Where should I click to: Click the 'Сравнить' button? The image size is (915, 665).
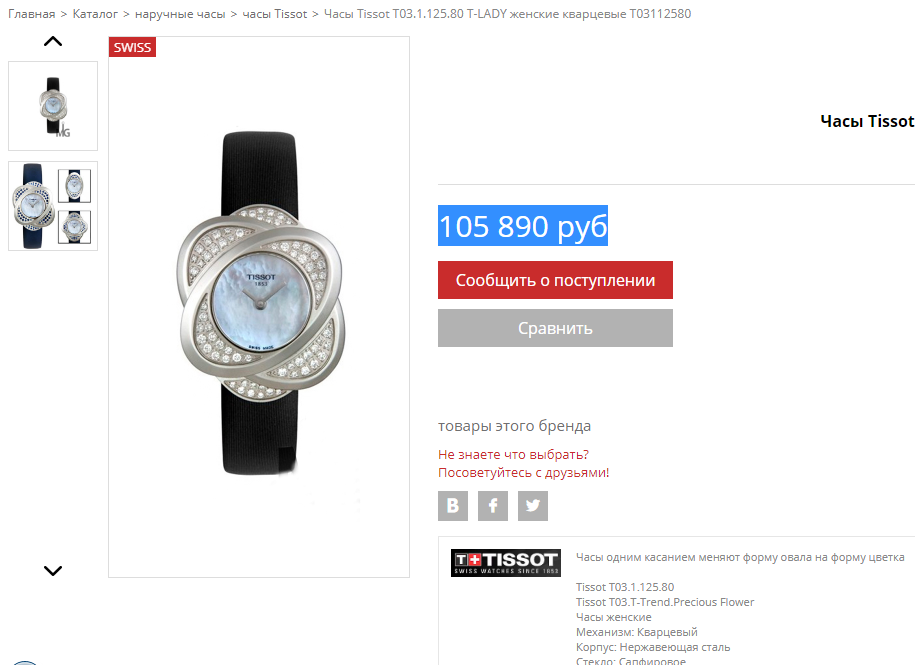(555, 328)
